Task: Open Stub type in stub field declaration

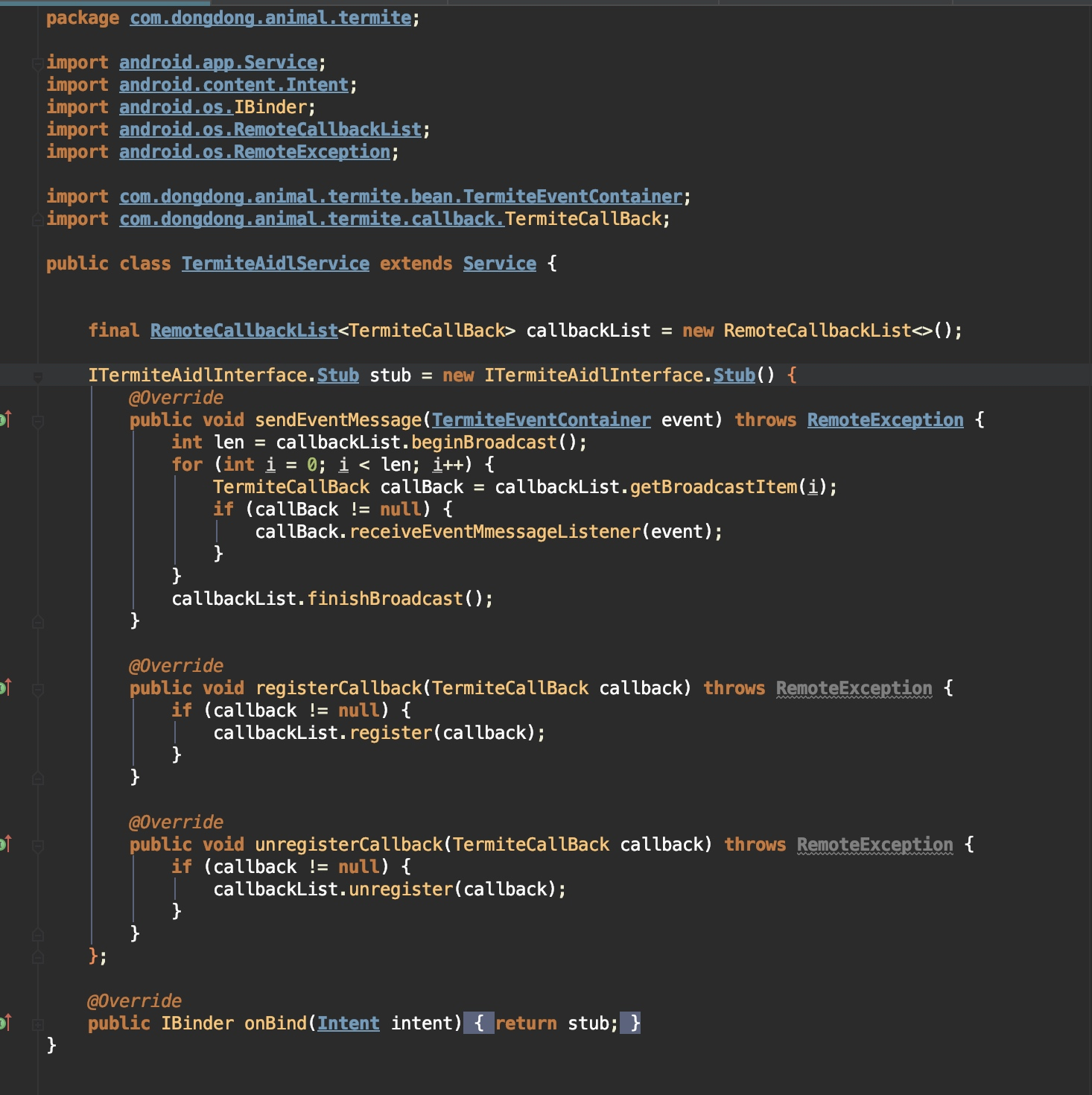Action: pyautogui.click(x=338, y=375)
